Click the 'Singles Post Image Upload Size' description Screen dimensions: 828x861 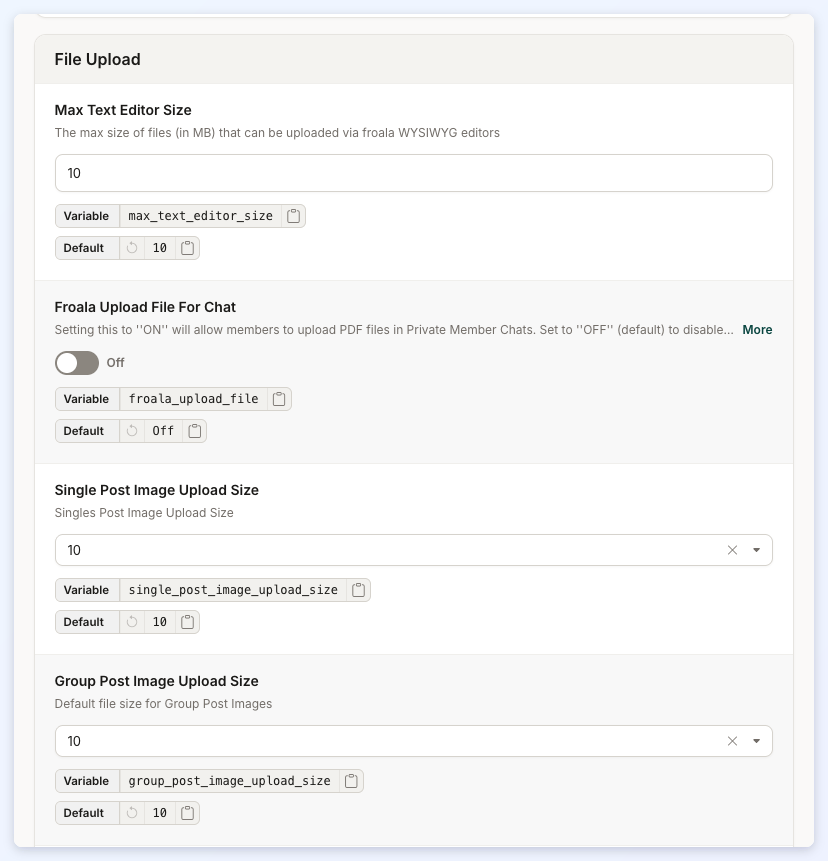pyautogui.click(x=144, y=512)
